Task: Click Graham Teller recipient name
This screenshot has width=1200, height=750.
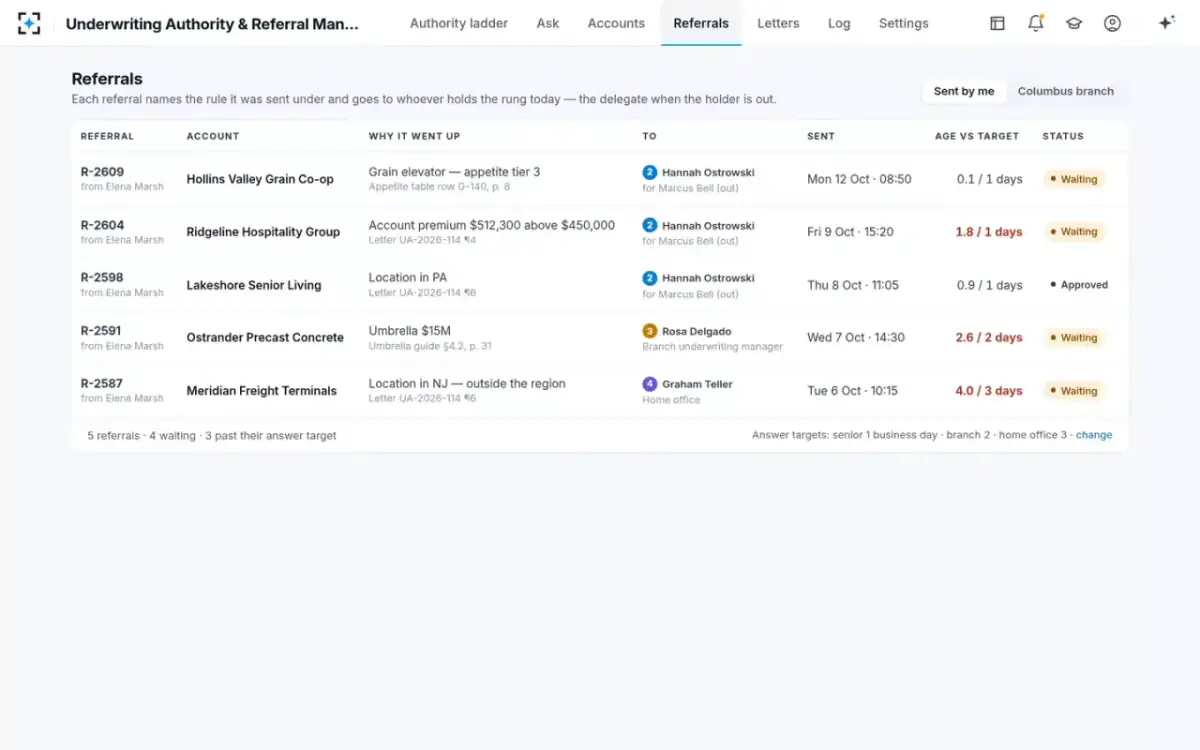Action: tap(697, 384)
